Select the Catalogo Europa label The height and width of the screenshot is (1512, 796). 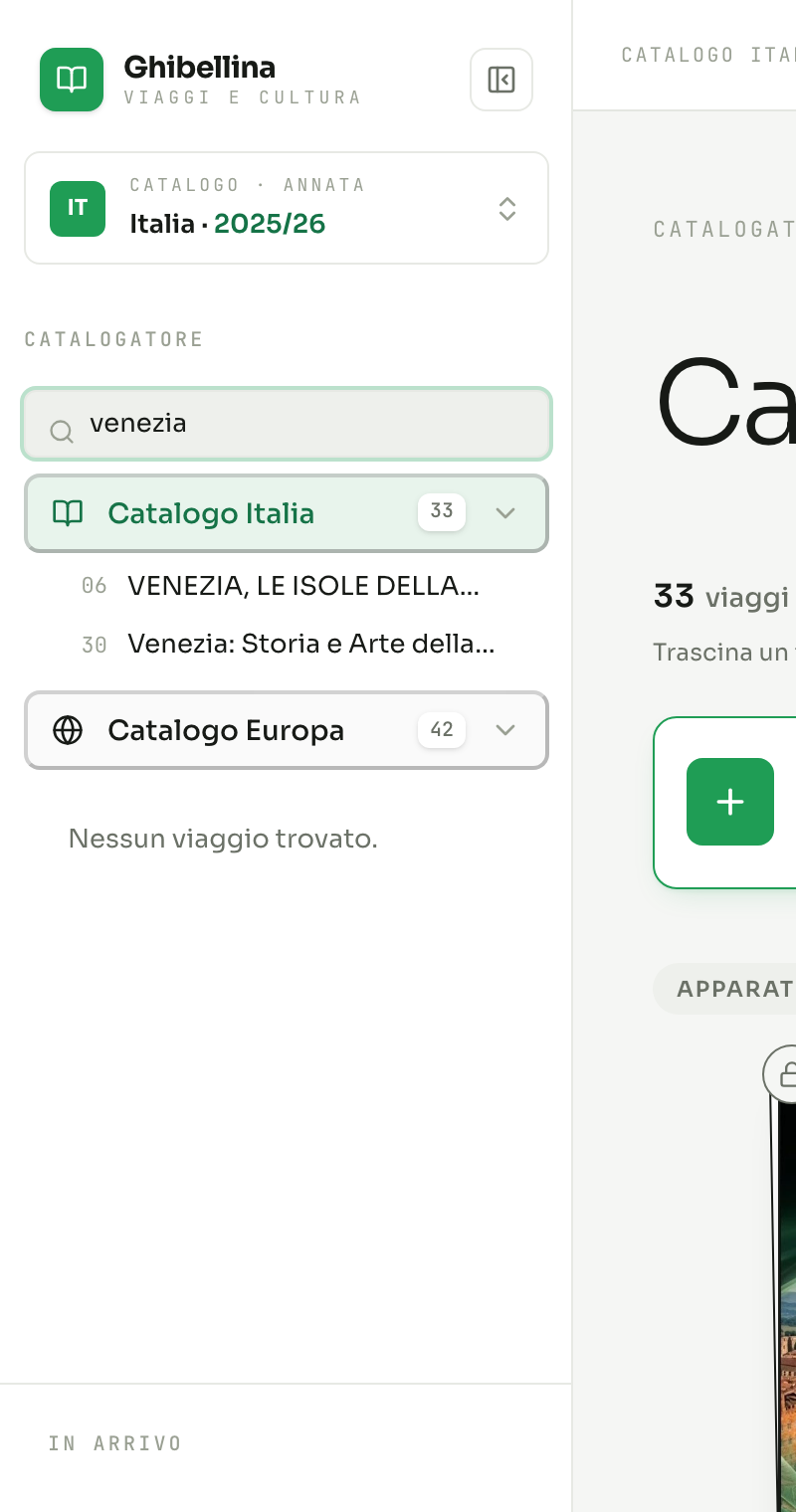pyautogui.click(x=226, y=730)
